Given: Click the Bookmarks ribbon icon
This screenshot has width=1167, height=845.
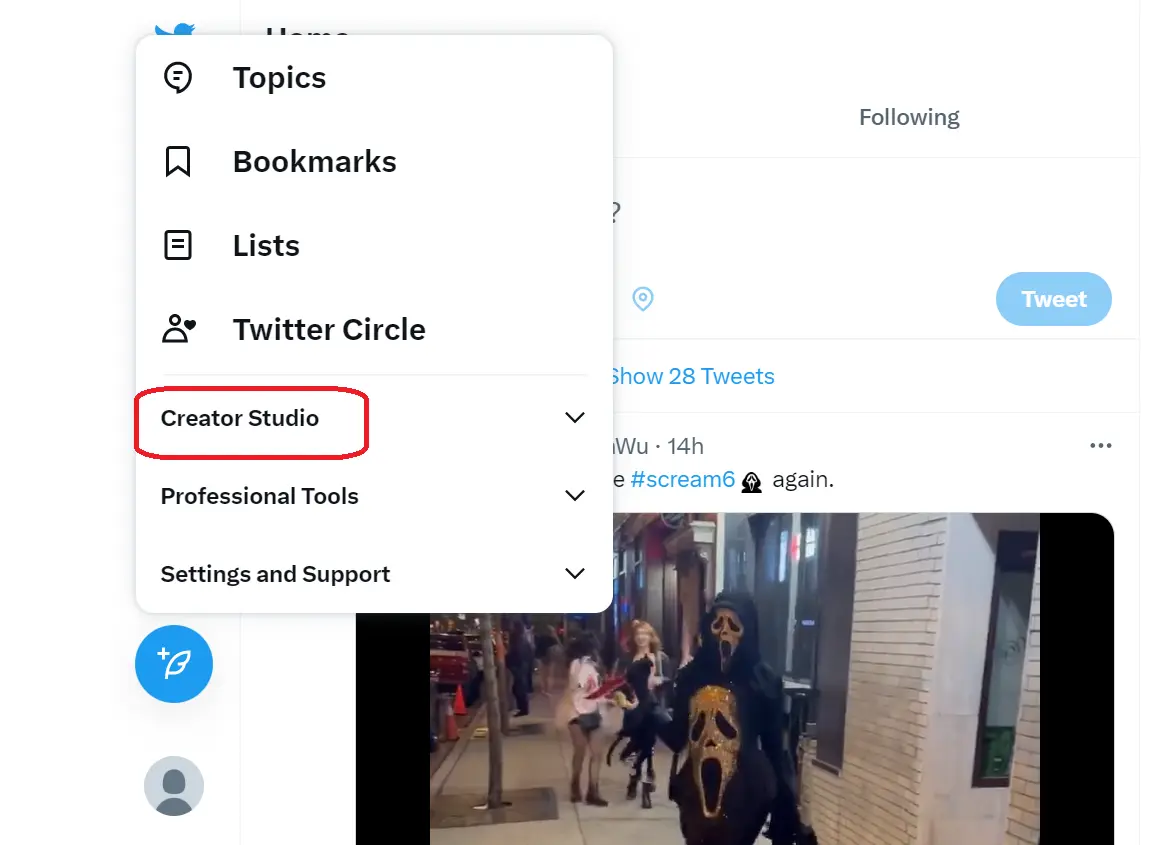Looking at the screenshot, I should [x=178, y=162].
